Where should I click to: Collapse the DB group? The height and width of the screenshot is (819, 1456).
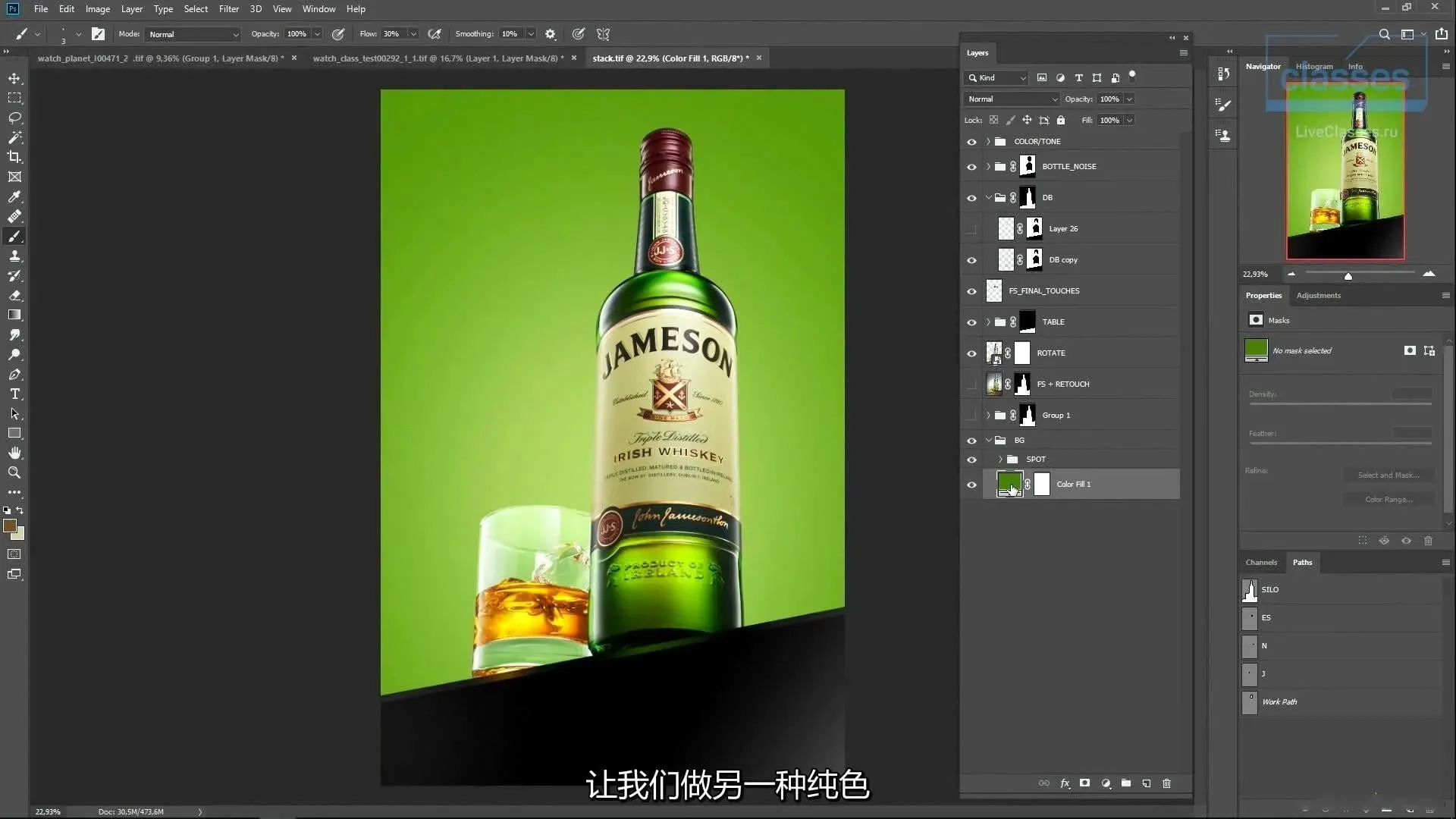988,198
